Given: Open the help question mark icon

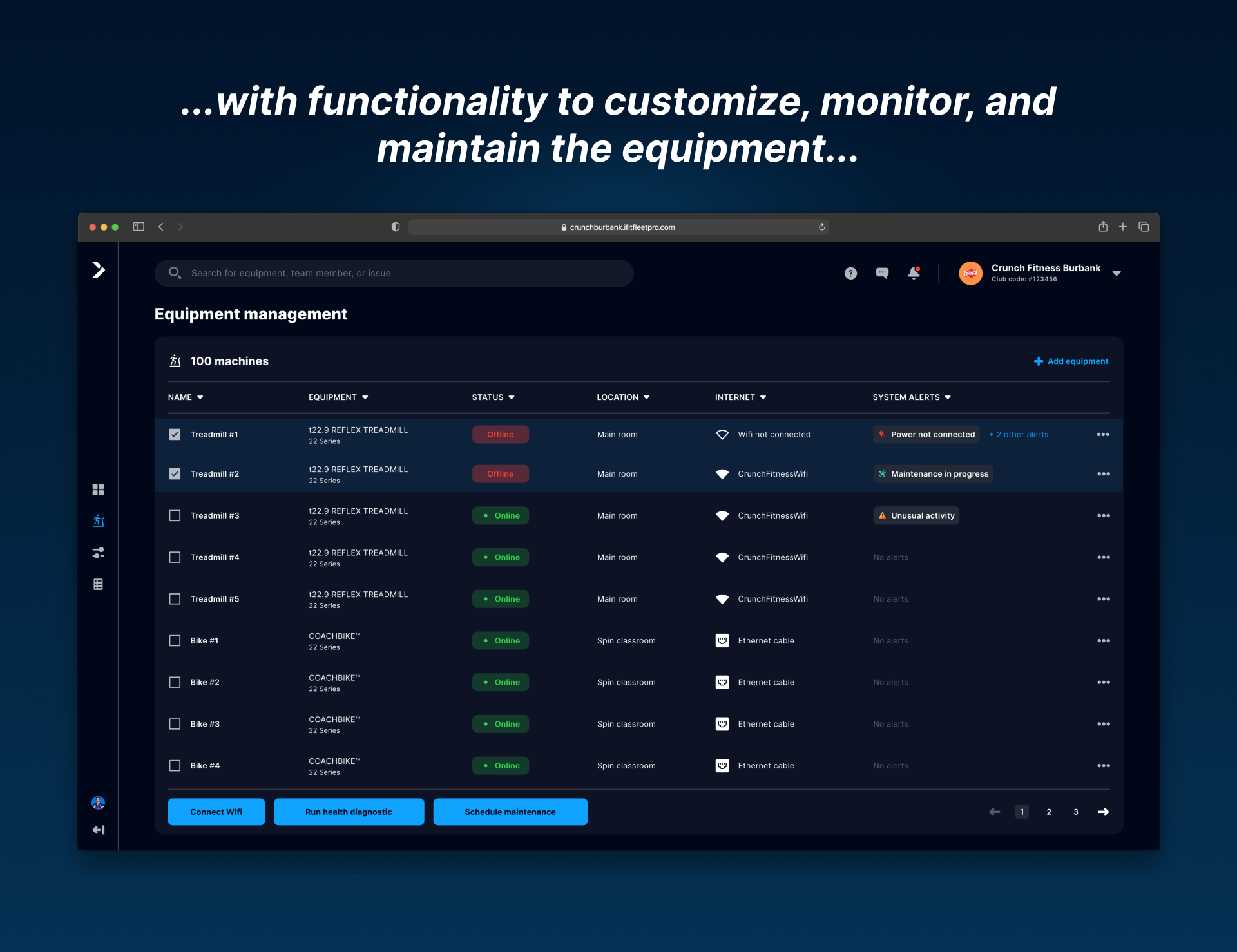Looking at the screenshot, I should 850,273.
